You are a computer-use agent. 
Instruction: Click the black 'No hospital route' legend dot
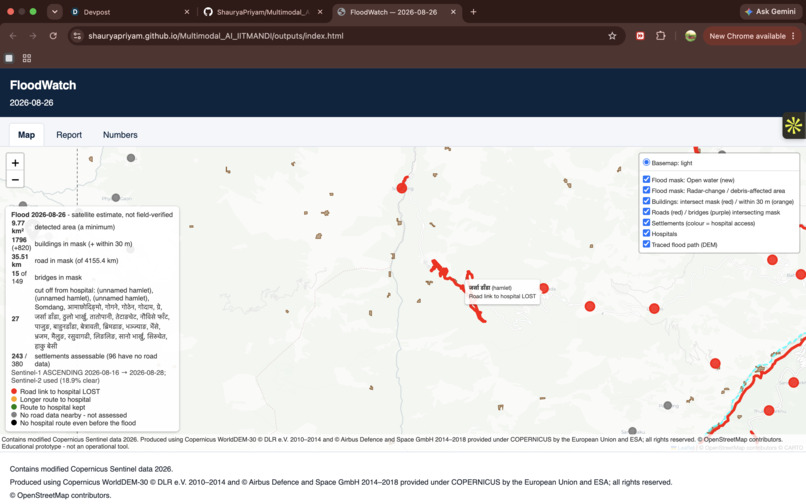[x=14, y=423]
